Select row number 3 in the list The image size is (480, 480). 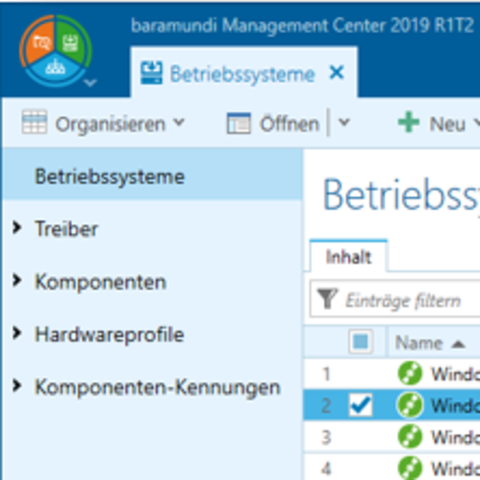[326, 437]
